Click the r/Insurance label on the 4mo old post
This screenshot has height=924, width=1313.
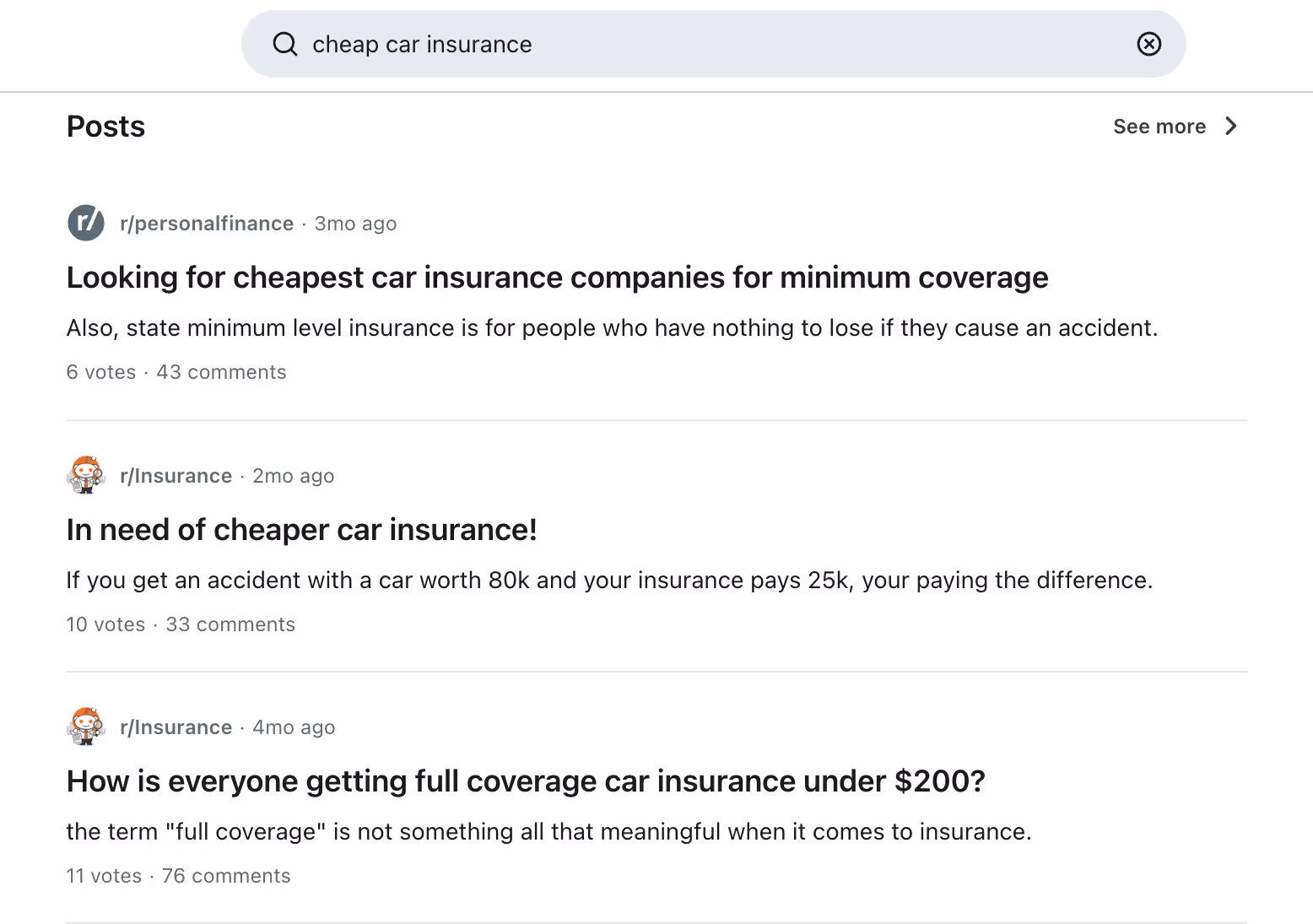pyautogui.click(x=176, y=727)
